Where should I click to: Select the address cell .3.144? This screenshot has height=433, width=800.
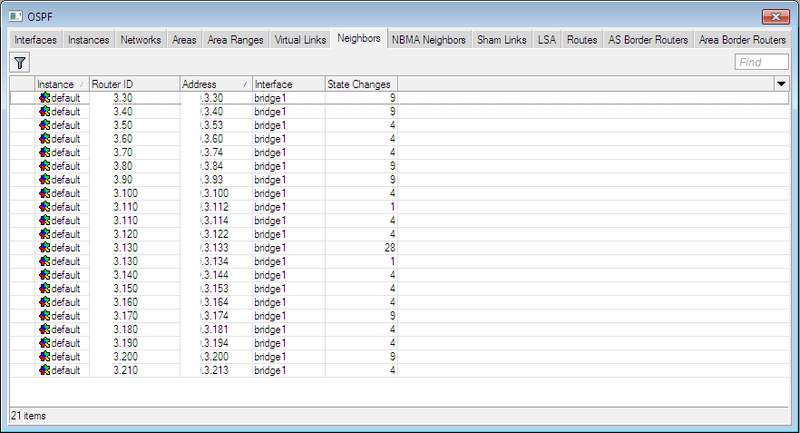point(216,275)
